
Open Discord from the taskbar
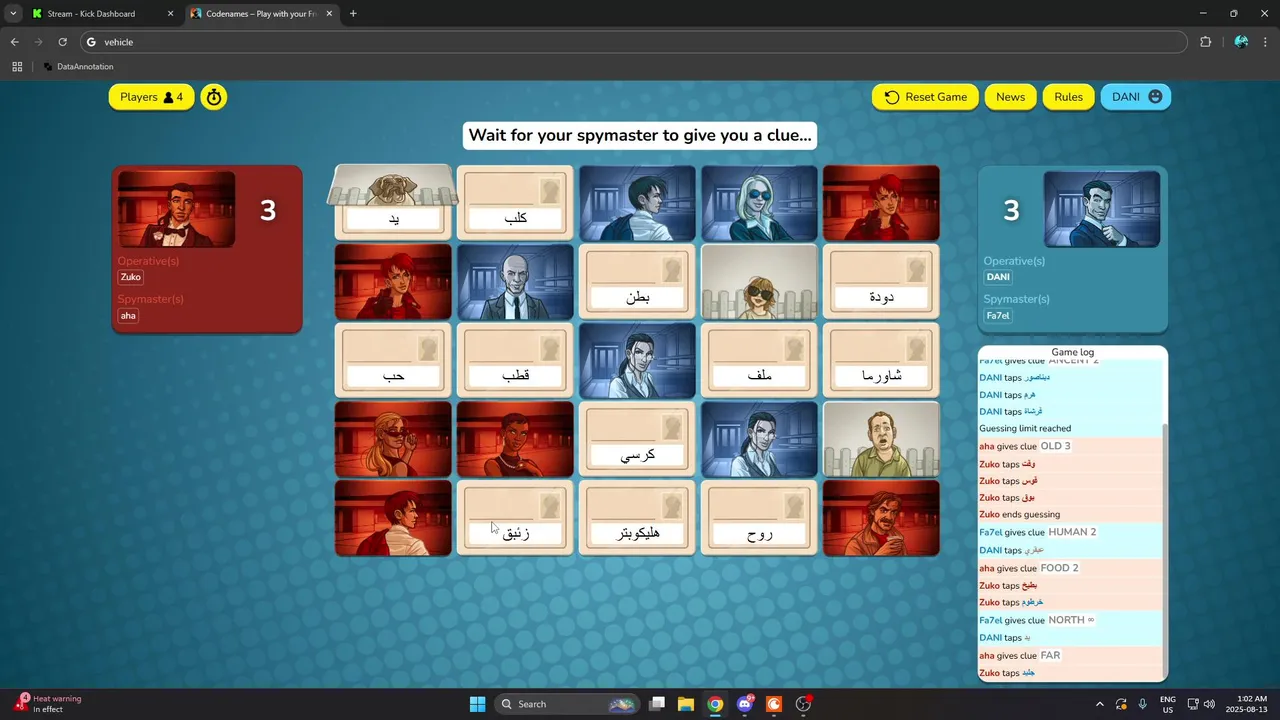click(745, 704)
